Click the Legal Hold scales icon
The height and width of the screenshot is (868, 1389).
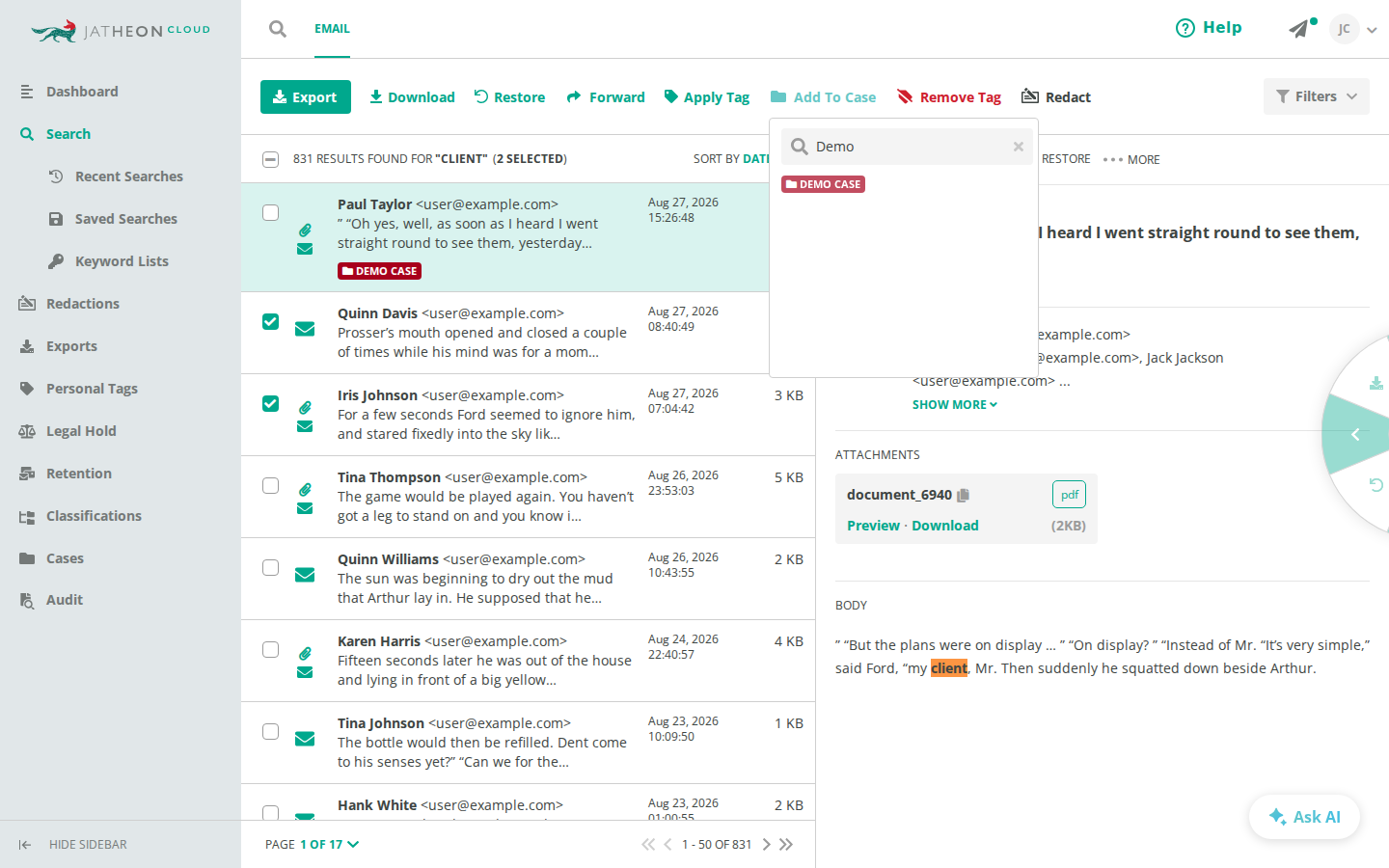click(x=27, y=431)
